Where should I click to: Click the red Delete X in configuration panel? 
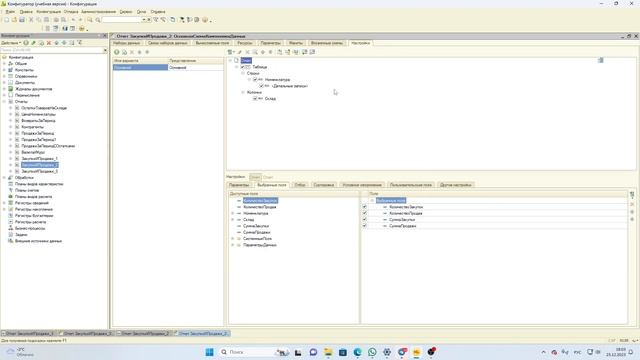pyautogui.click(x=49, y=43)
